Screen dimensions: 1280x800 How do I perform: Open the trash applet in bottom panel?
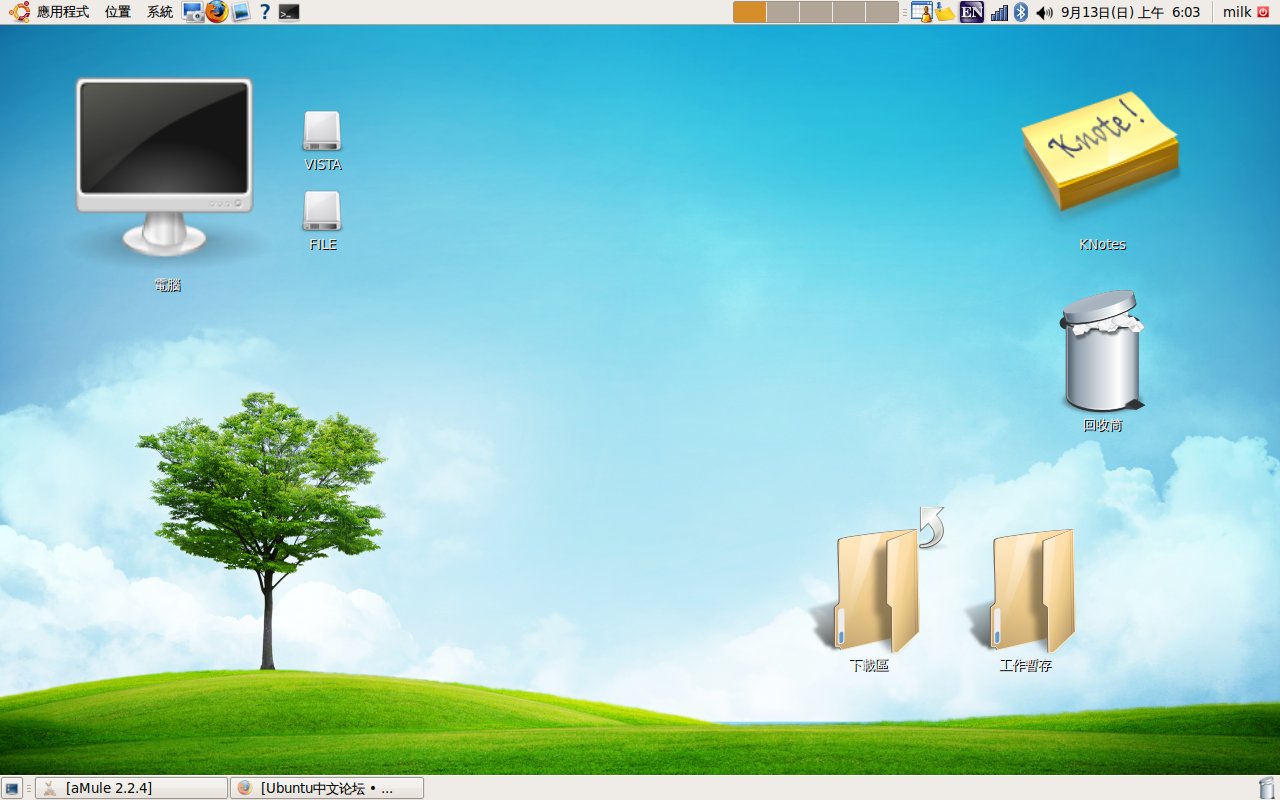point(1267,788)
